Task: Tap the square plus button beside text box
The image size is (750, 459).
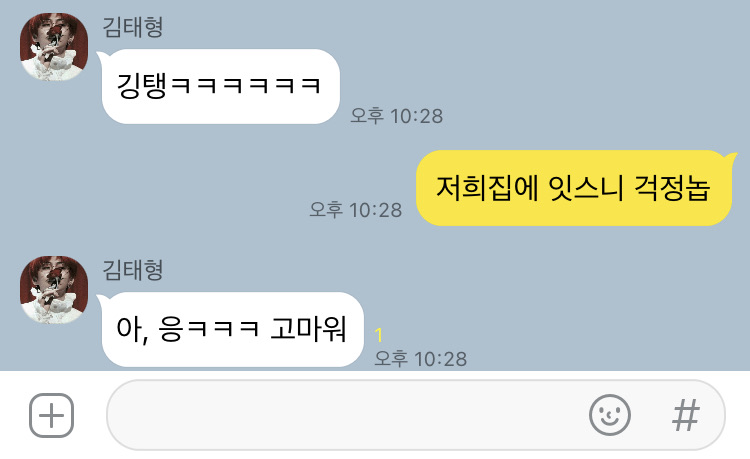Action: [x=52, y=415]
